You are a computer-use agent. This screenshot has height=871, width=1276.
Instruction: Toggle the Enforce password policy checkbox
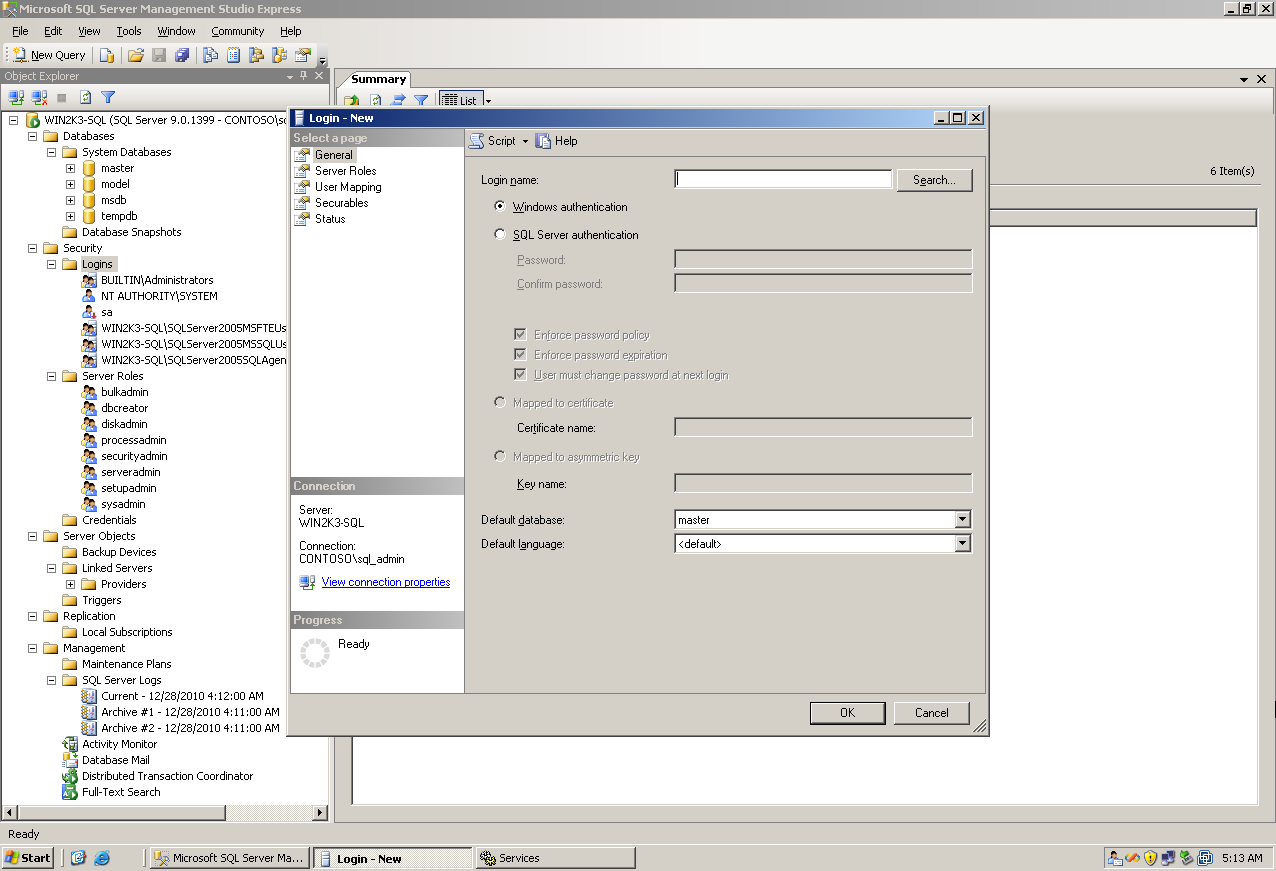pyautogui.click(x=521, y=334)
